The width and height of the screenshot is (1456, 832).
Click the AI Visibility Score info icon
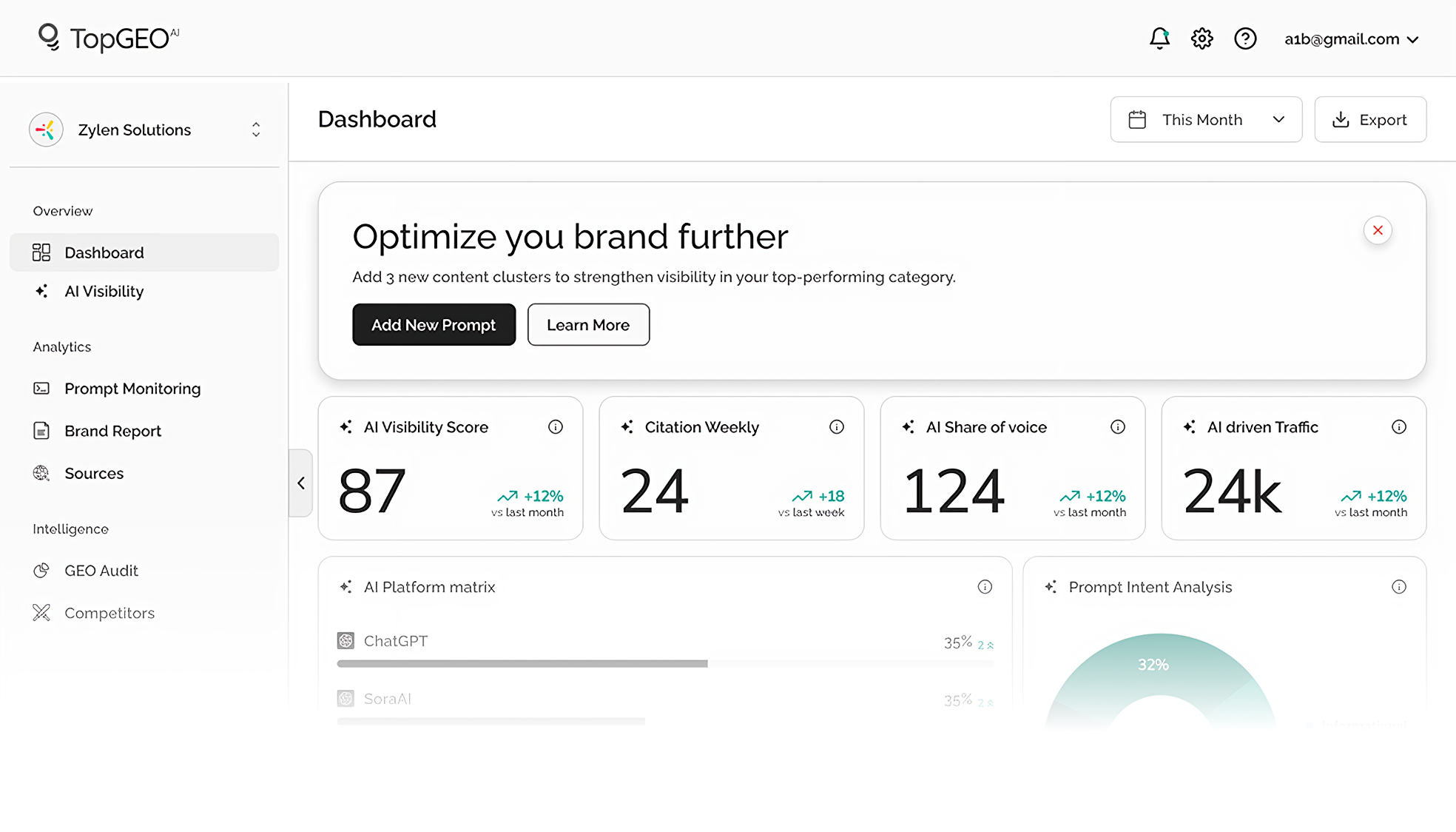pyautogui.click(x=556, y=426)
